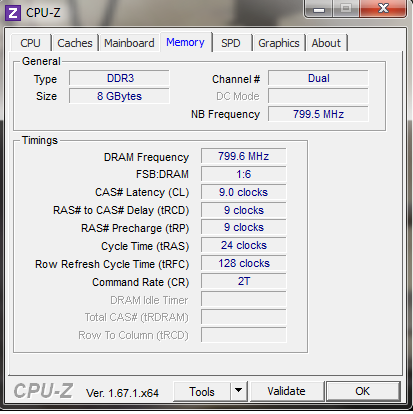Image resolution: width=413 pixels, height=414 pixels.
Task: Click the DRAM Frequency label
Action: (x=146, y=157)
